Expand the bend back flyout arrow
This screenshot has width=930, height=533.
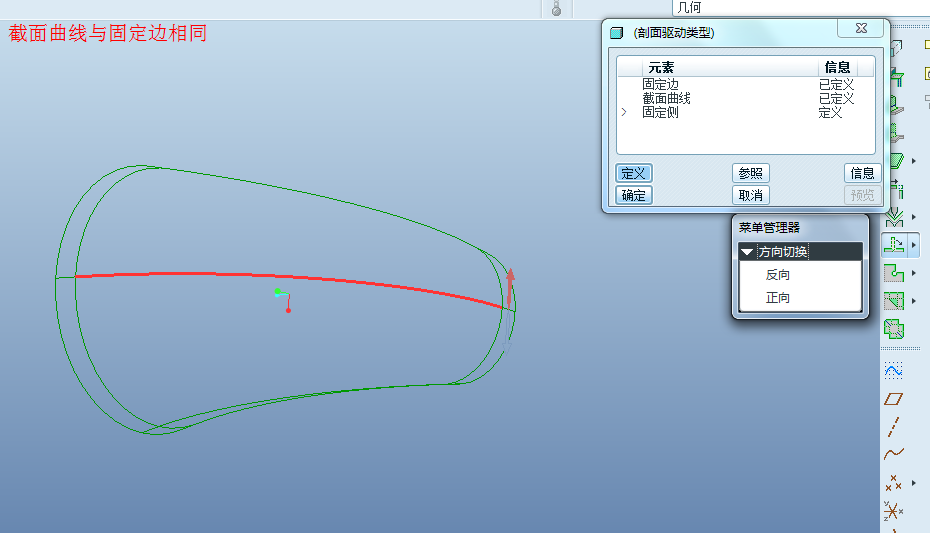point(914,273)
